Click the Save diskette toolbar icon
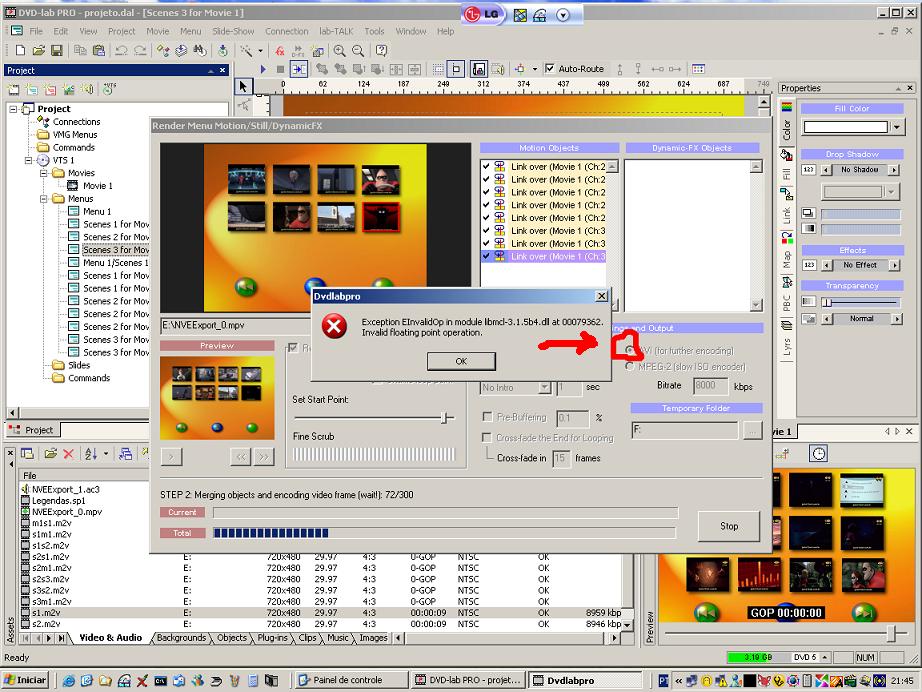The width and height of the screenshot is (922, 692). coord(57,51)
